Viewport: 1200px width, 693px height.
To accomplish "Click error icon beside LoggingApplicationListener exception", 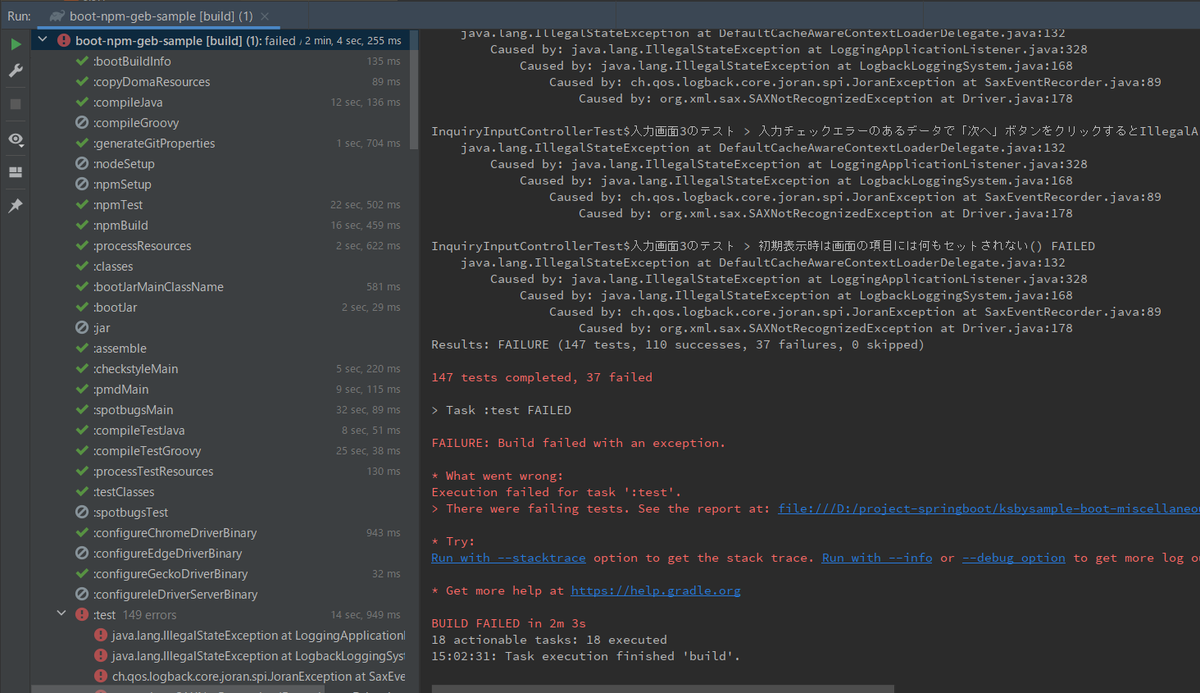I will pos(100,635).
